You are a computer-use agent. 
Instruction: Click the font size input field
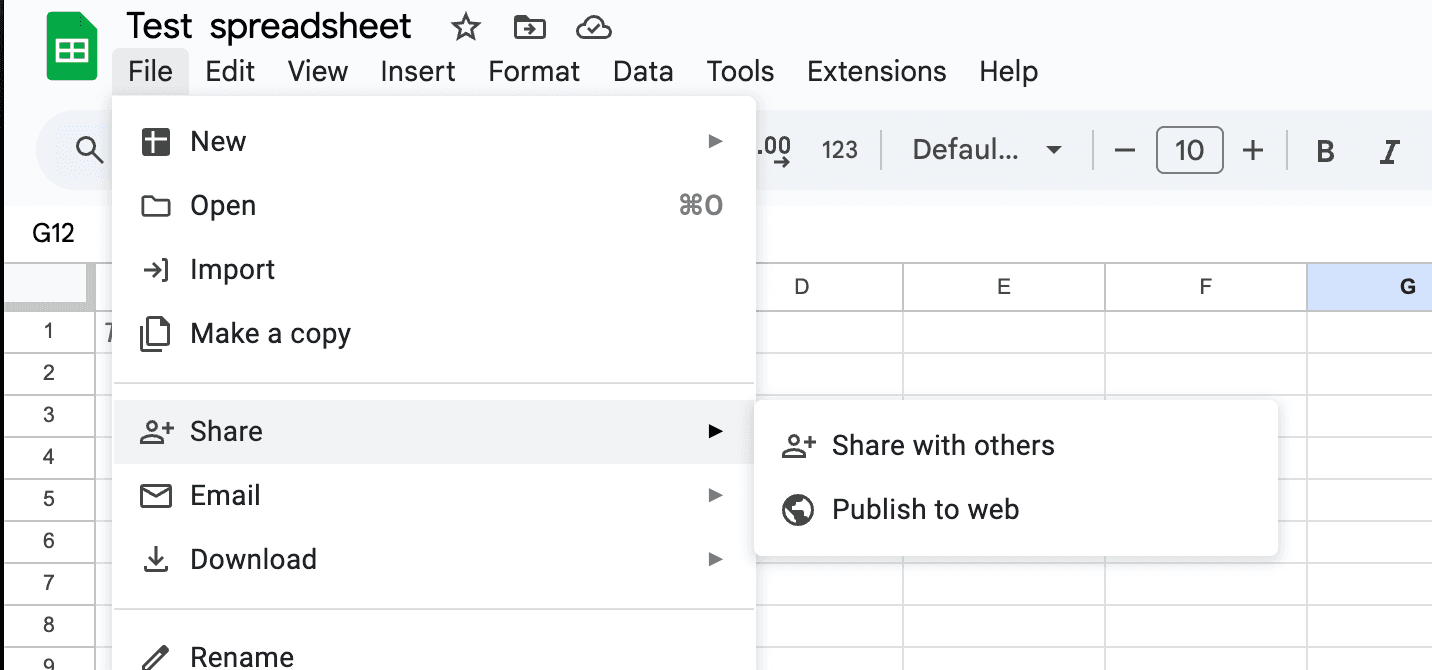pos(1188,151)
